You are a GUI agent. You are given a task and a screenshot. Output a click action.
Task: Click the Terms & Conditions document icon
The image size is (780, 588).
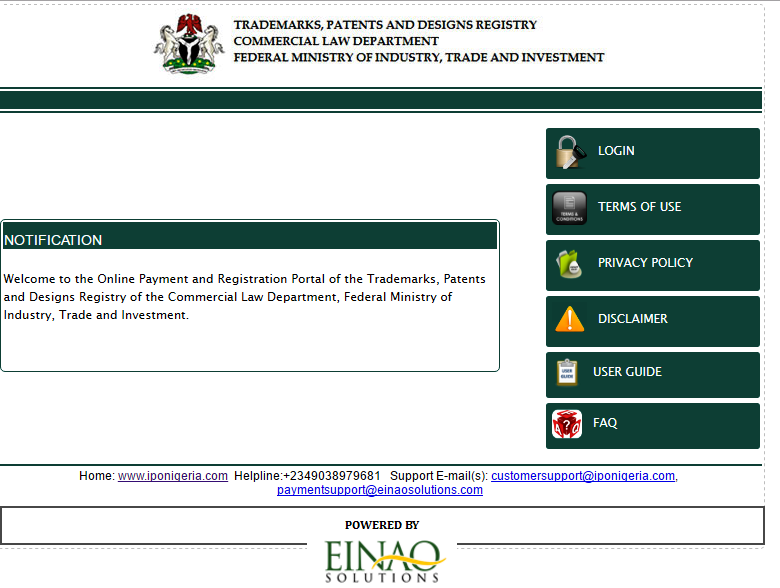[570, 208]
